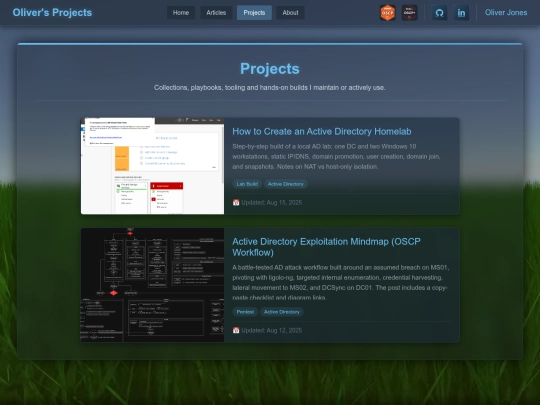Click the Collections, playbooks, tooling subtitle text
Screen dimensions: 540x405
(270, 87)
